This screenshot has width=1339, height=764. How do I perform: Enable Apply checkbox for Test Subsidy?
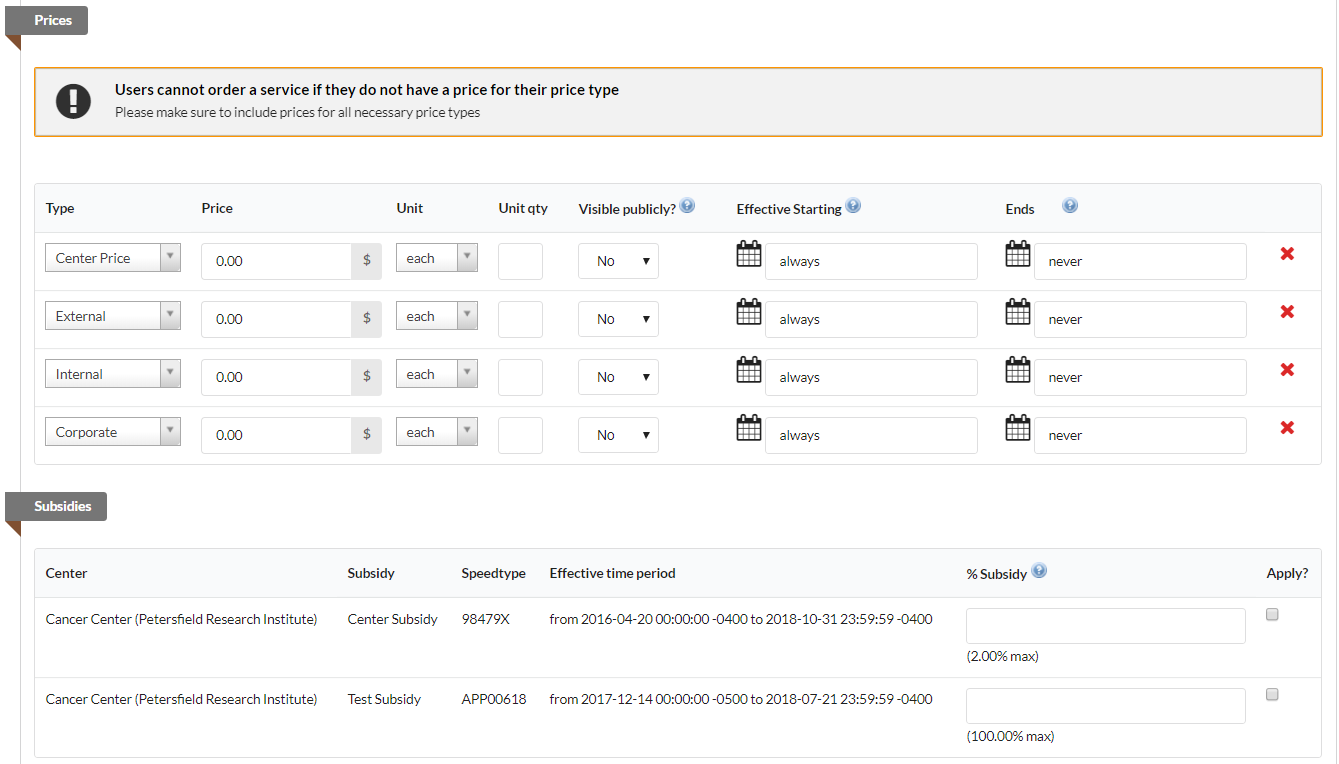click(1272, 695)
